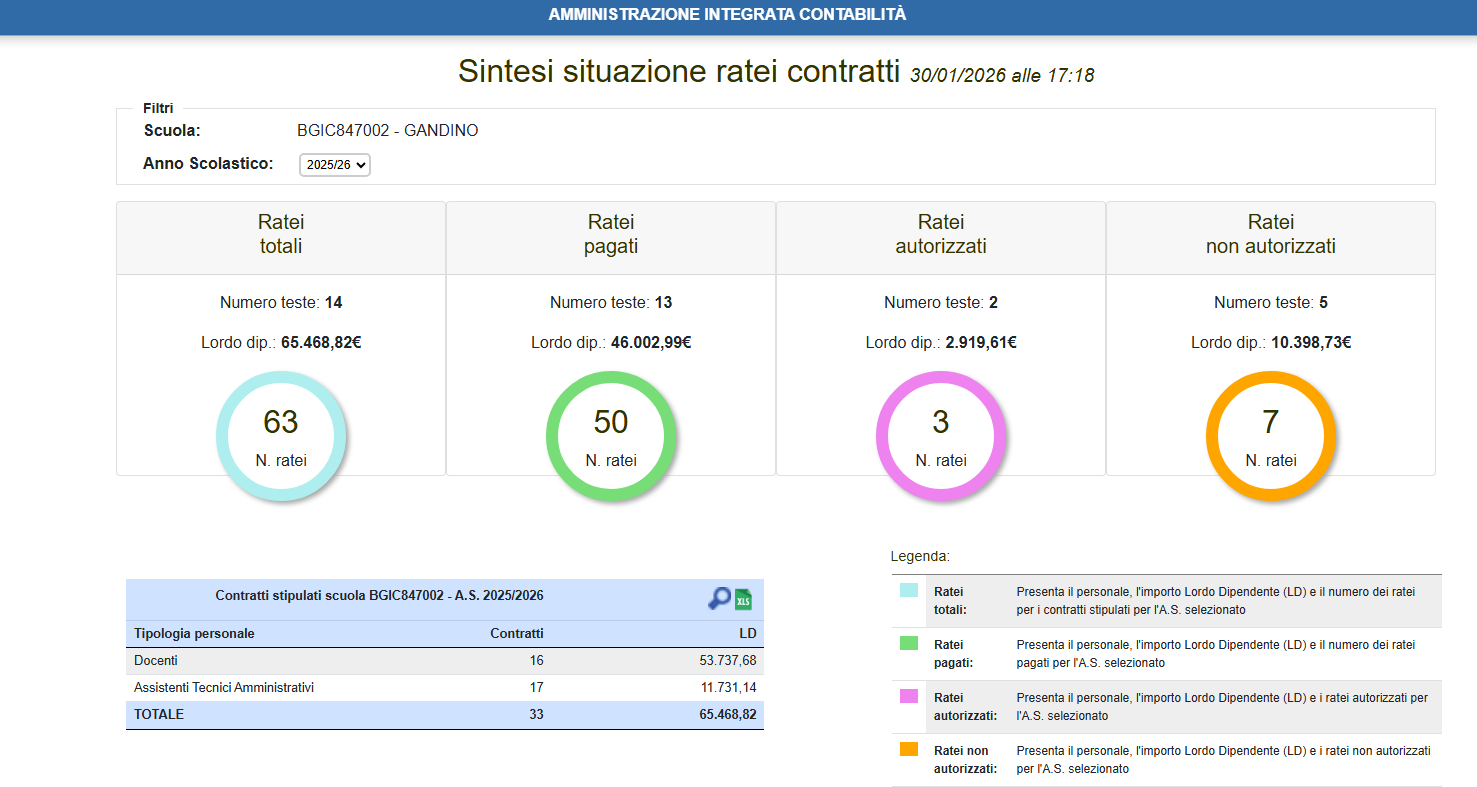This screenshot has height=787, width=1477.
Task: Click the cyan Ratei totali circle
Action: pos(281,436)
